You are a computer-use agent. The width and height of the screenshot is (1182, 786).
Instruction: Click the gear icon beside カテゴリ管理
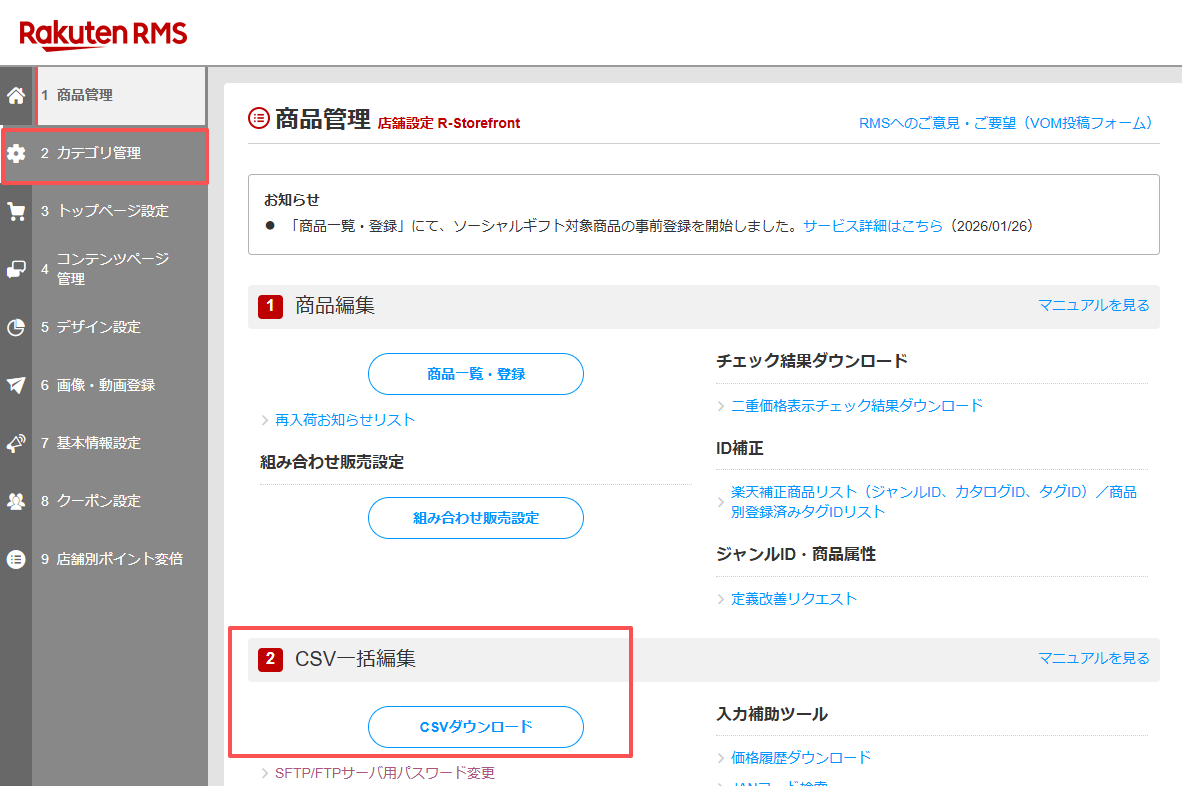pyautogui.click(x=16, y=154)
